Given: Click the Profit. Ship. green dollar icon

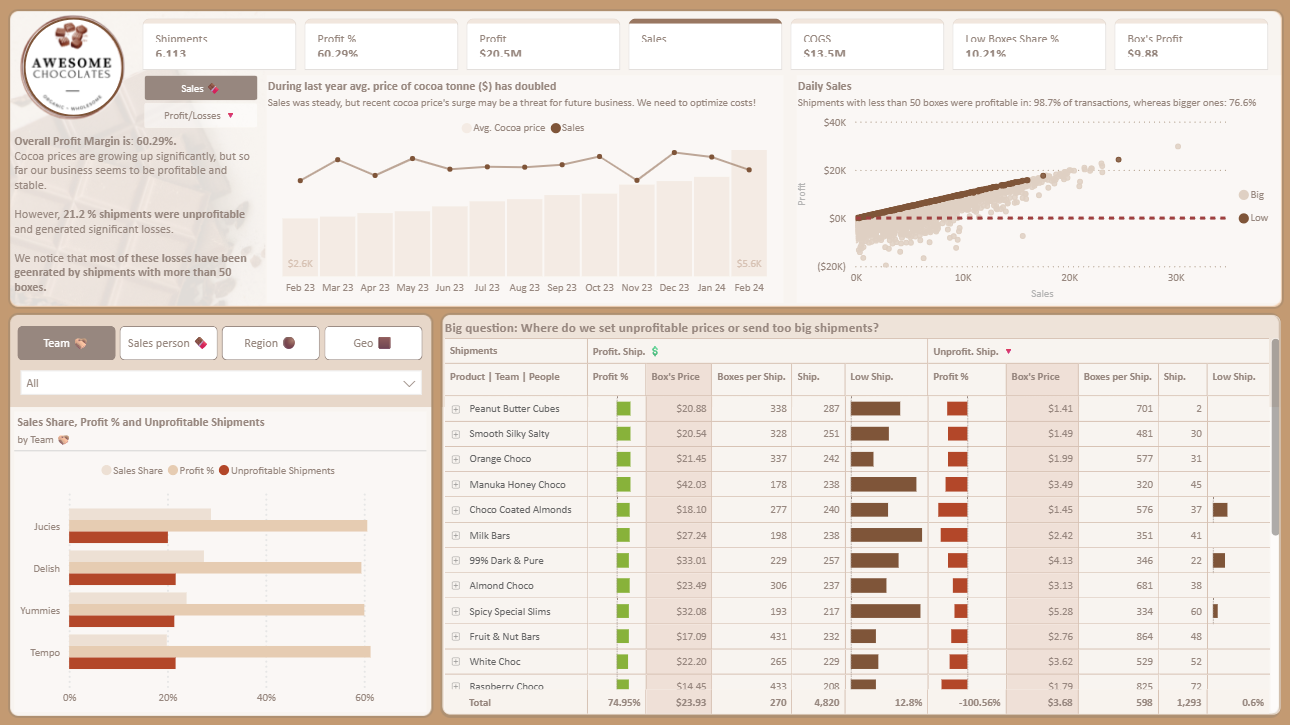Looking at the screenshot, I should (x=655, y=352).
